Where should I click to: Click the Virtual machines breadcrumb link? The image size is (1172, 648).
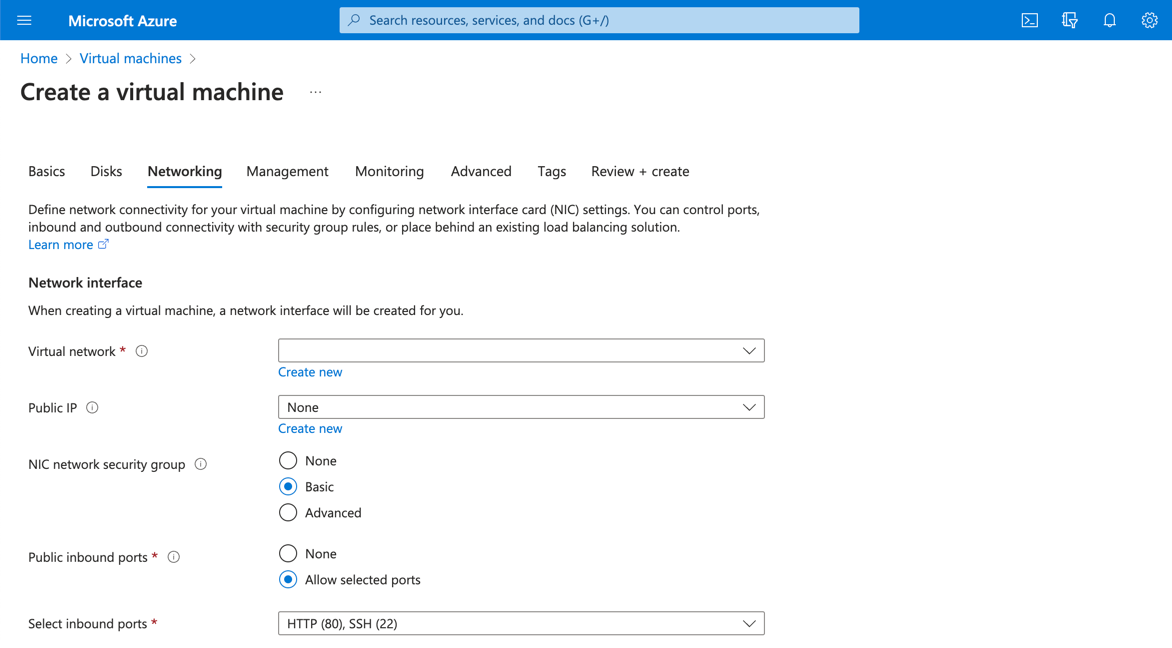[131, 58]
